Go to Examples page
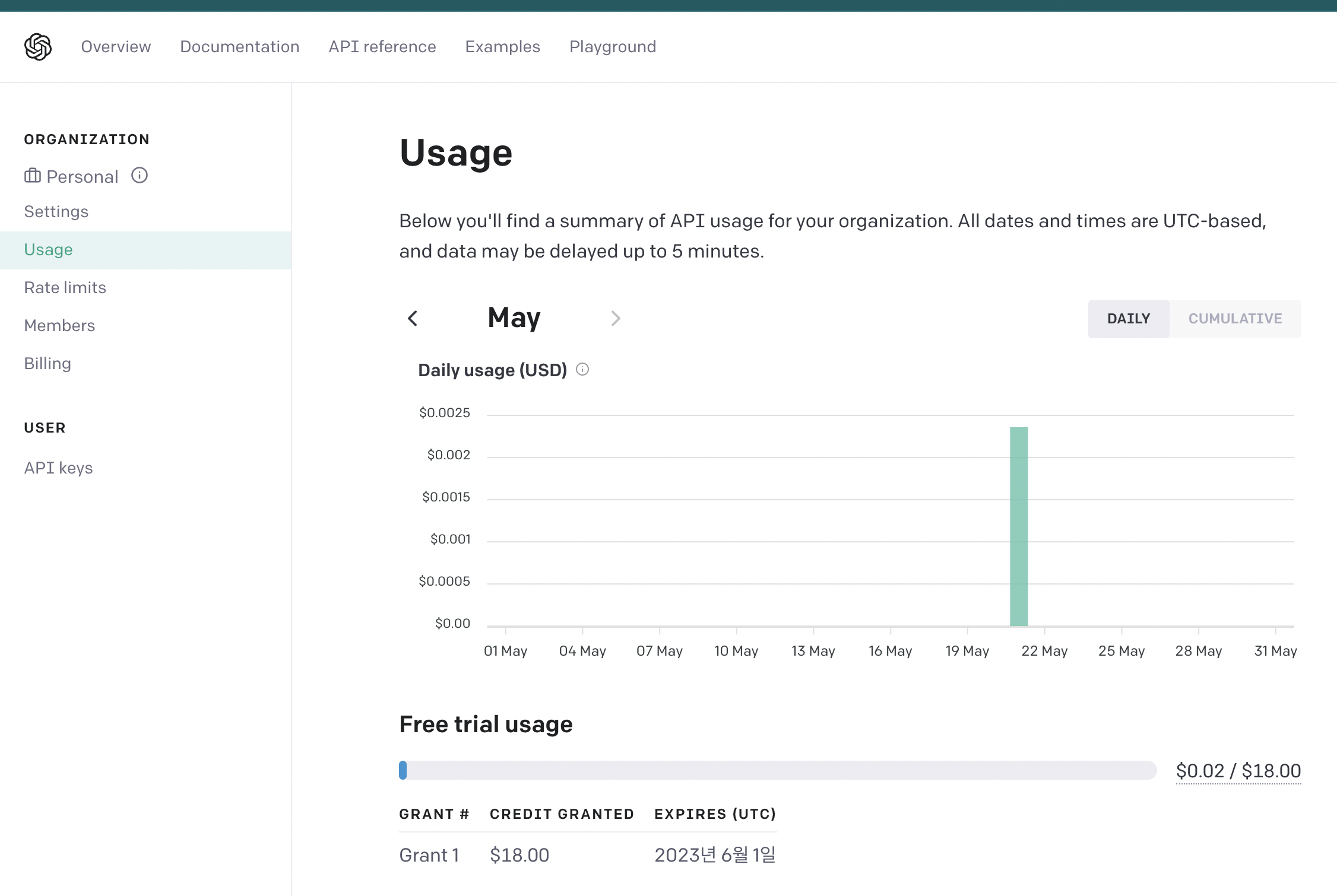1337x896 pixels. click(x=502, y=47)
